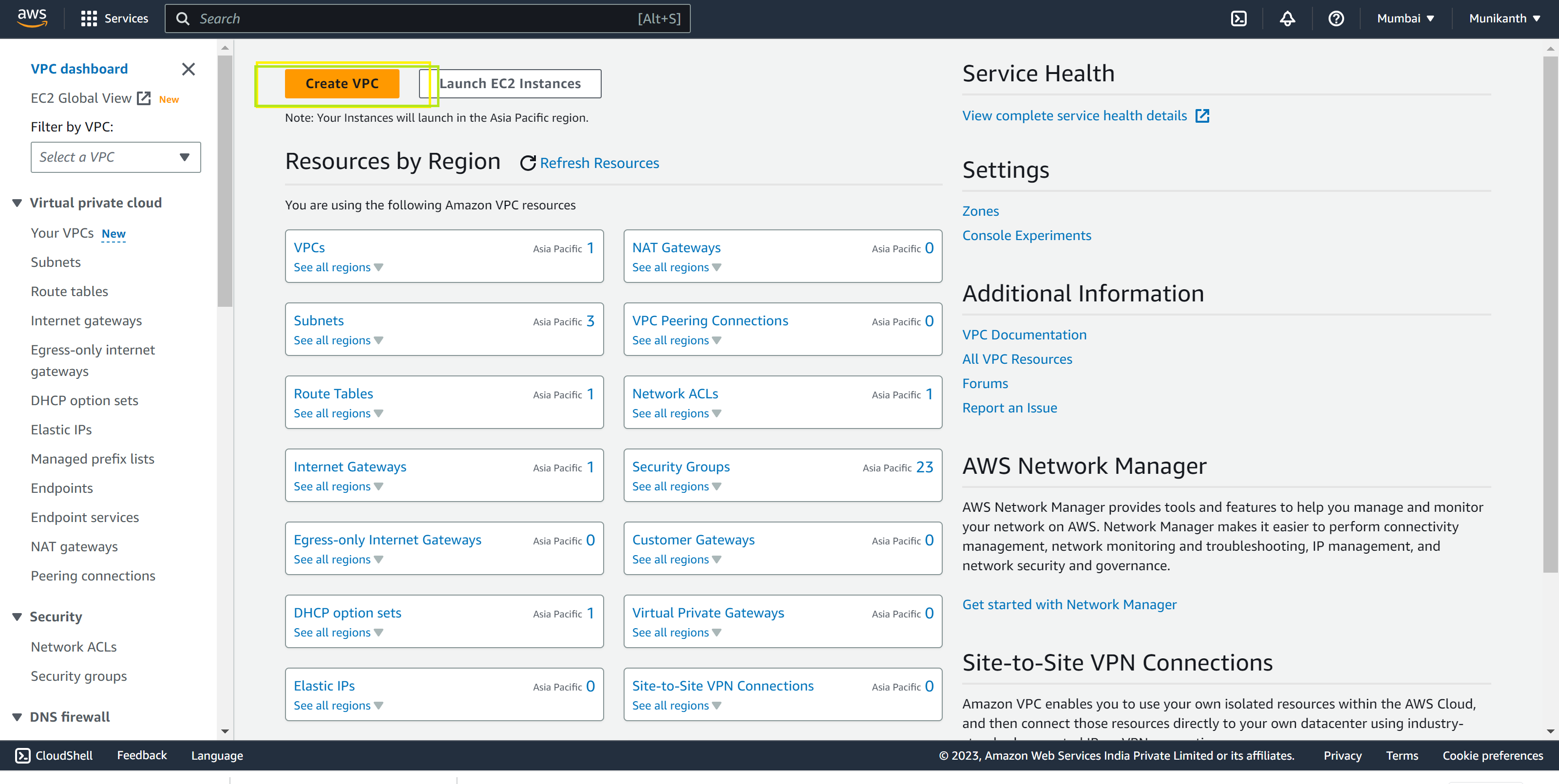Close the VPC dashboard sidebar
The width and height of the screenshot is (1559, 784).
[188, 69]
